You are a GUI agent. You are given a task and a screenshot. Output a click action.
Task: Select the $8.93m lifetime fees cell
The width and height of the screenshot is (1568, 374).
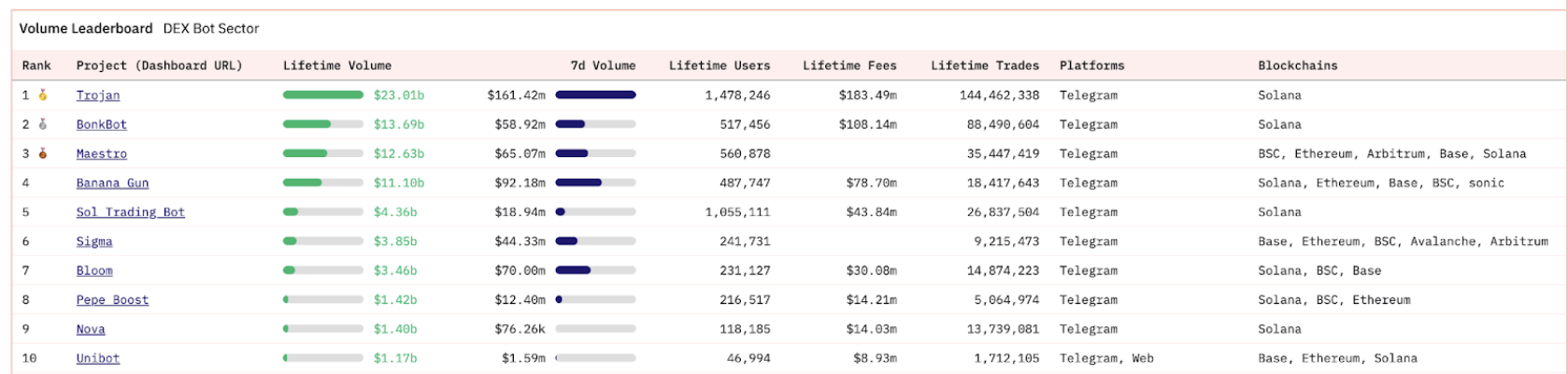click(x=876, y=358)
